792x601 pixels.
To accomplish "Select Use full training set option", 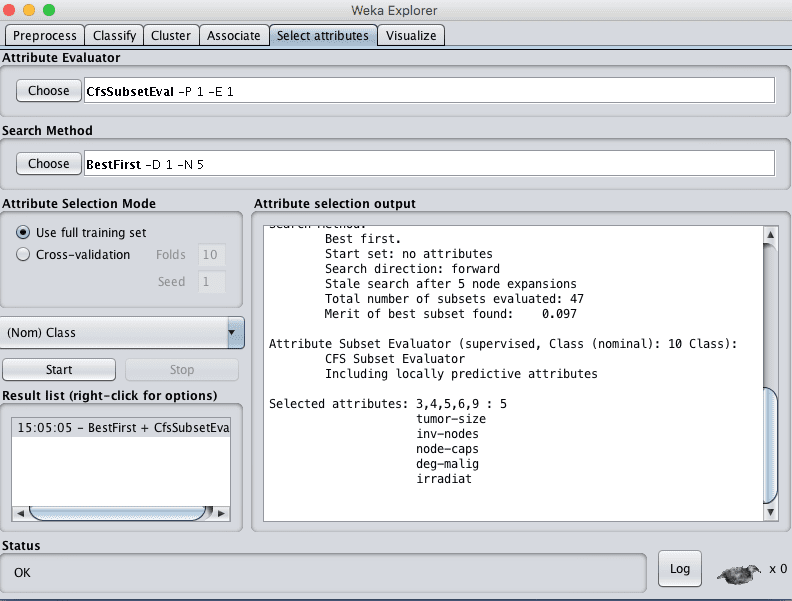I will [81, 232].
